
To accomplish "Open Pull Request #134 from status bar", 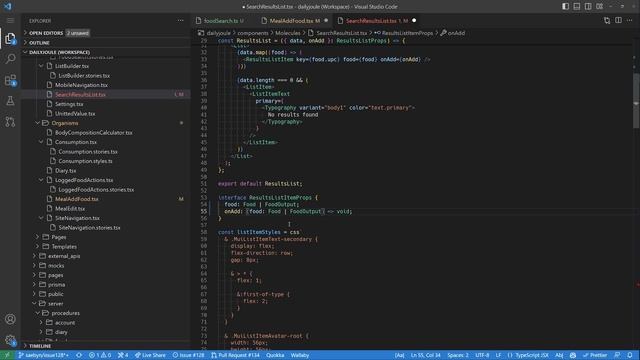I will pyautogui.click(x=236, y=355).
